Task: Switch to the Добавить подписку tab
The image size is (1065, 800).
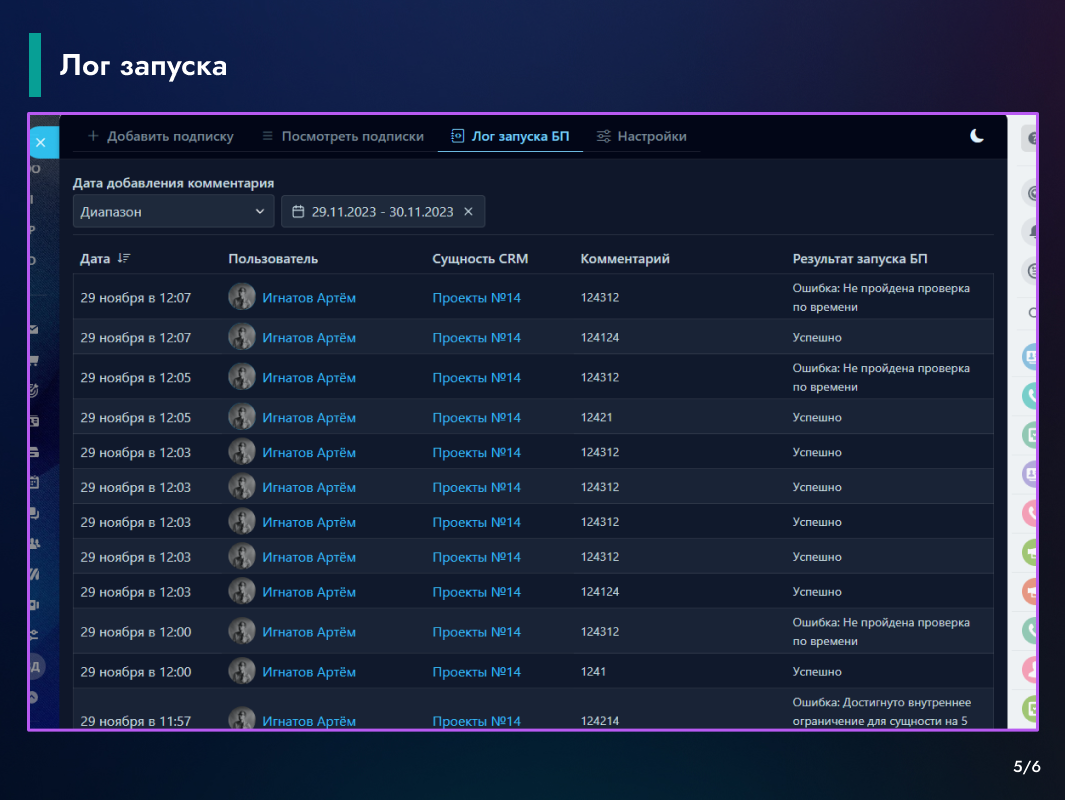Action: pyautogui.click(x=161, y=137)
